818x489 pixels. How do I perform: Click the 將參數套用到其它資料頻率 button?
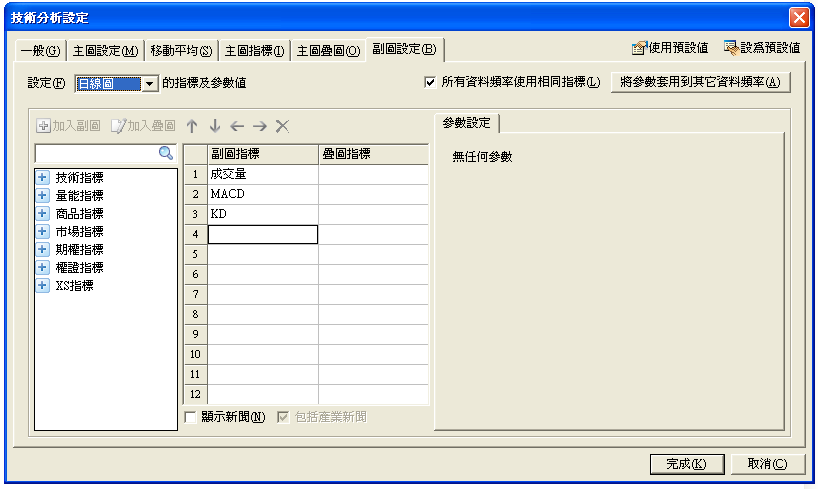click(x=701, y=82)
